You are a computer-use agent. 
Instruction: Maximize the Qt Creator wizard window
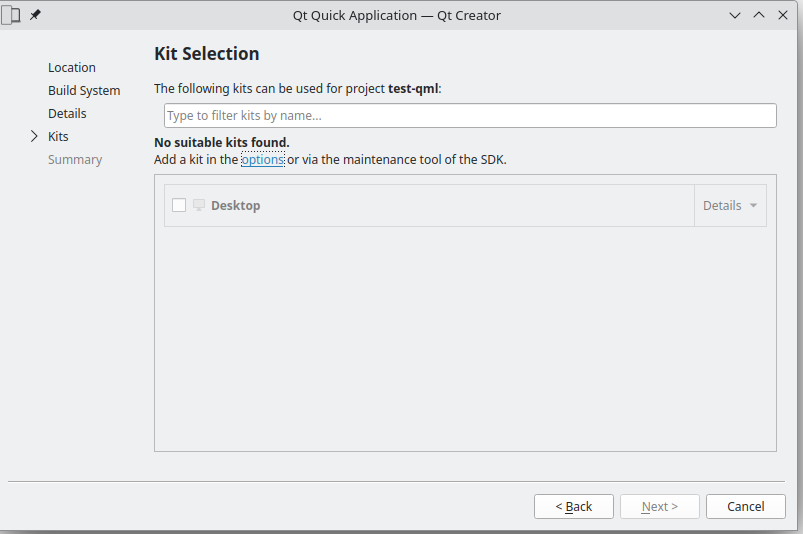tap(759, 15)
